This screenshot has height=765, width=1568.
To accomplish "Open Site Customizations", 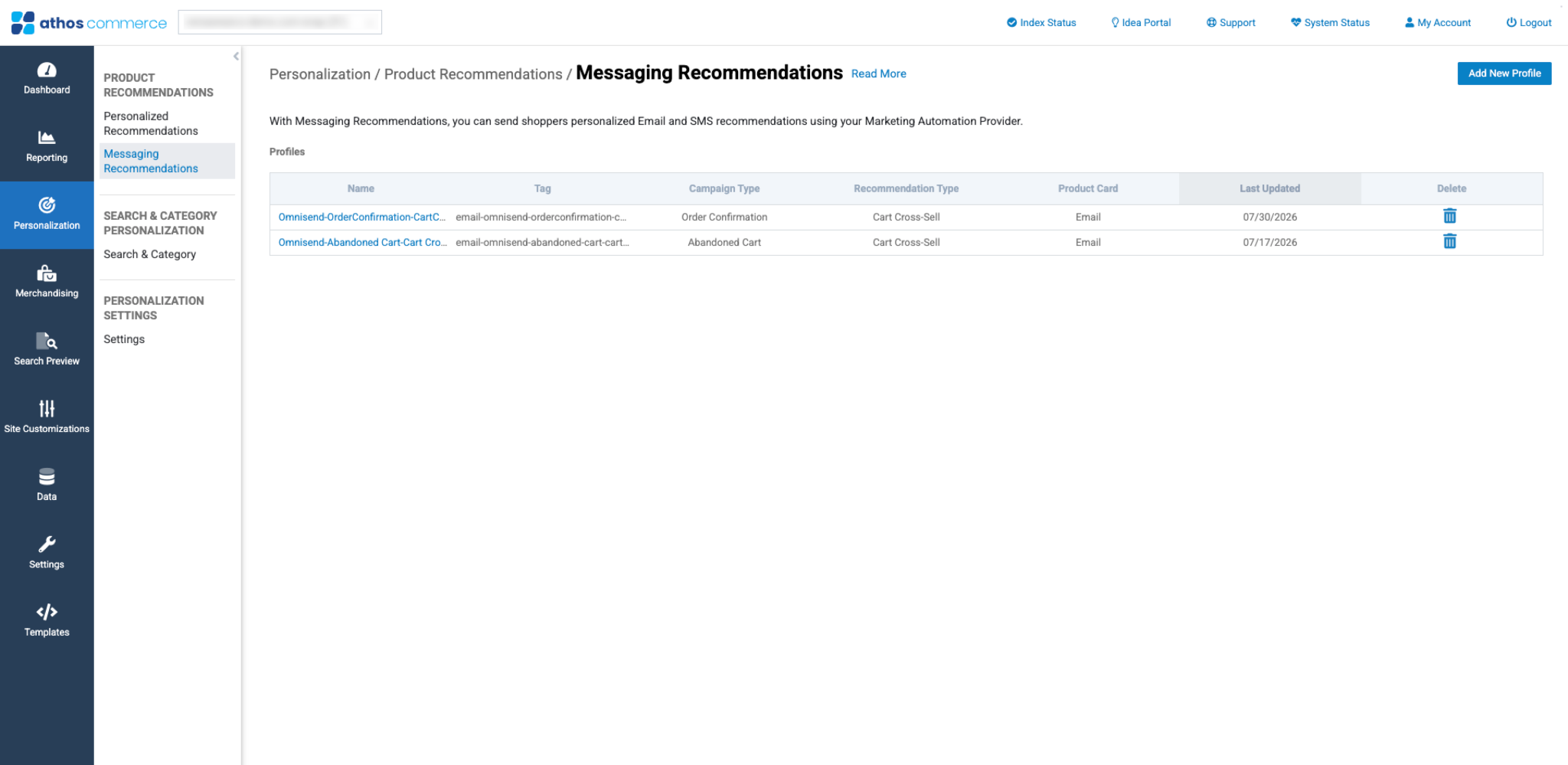I will pos(47,418).
